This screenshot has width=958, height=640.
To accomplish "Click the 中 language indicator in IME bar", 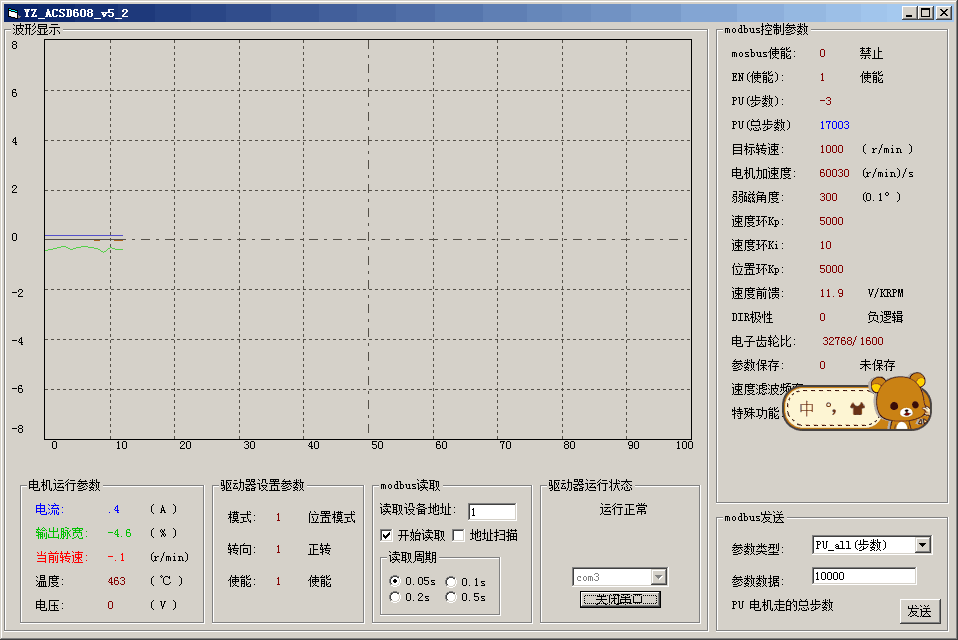I will (807, 408).
